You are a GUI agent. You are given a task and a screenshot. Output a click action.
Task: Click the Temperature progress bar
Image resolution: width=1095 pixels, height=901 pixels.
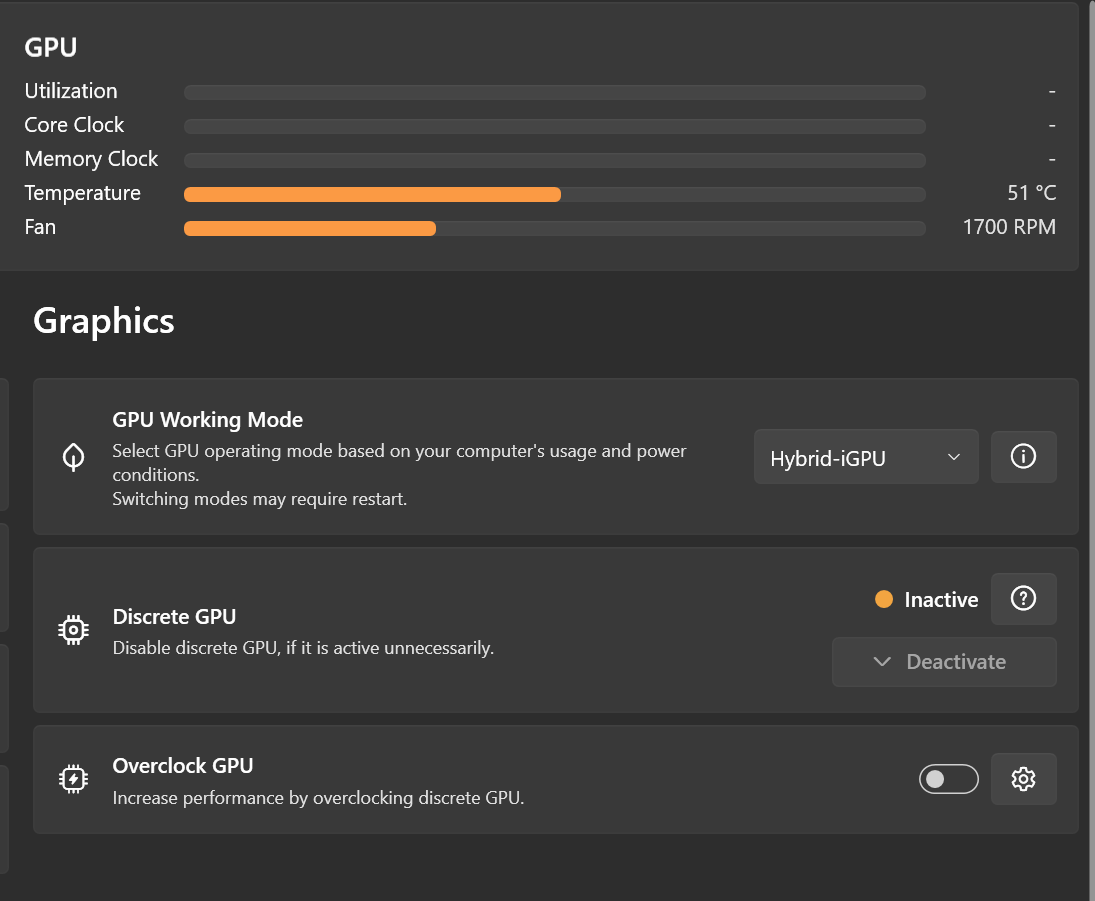pyautogui.click(x=554, y=193)
